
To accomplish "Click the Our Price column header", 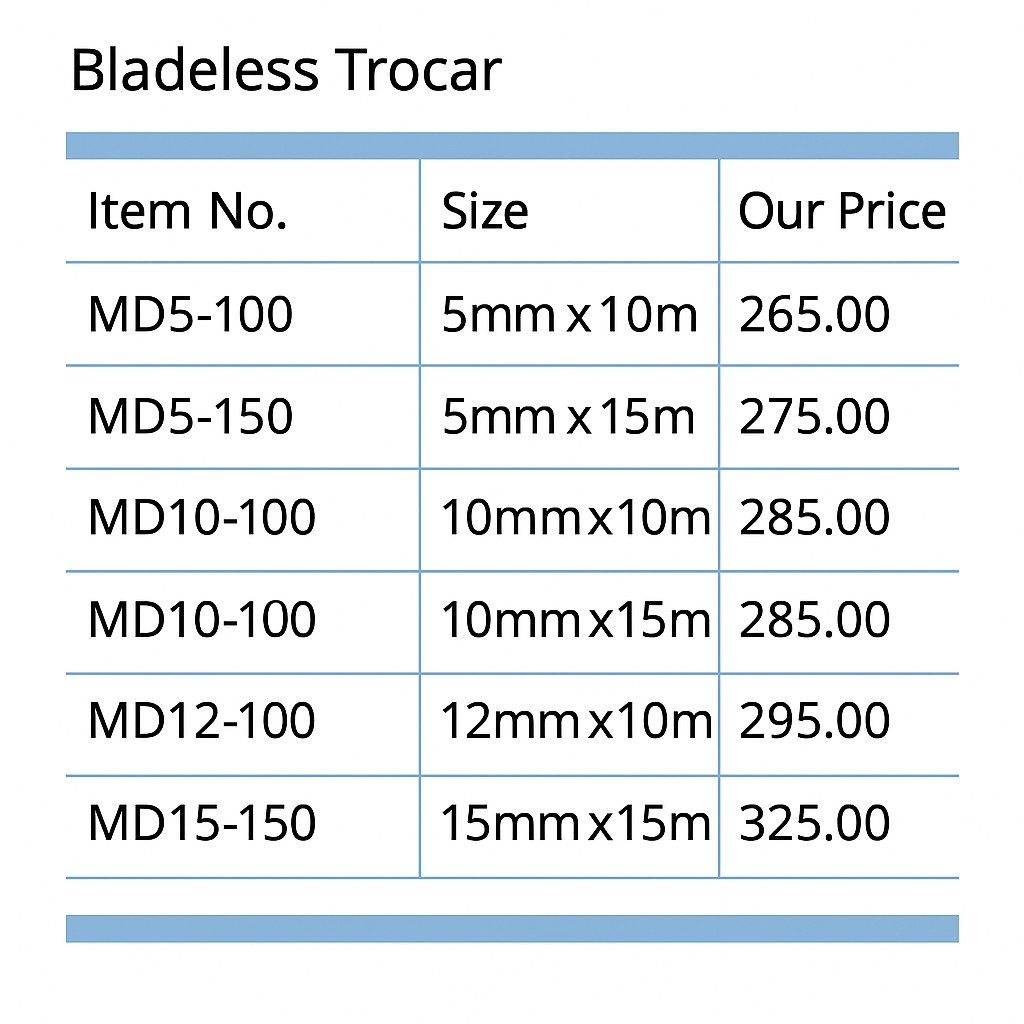I will pyautogui.click(x=841, y=212).
